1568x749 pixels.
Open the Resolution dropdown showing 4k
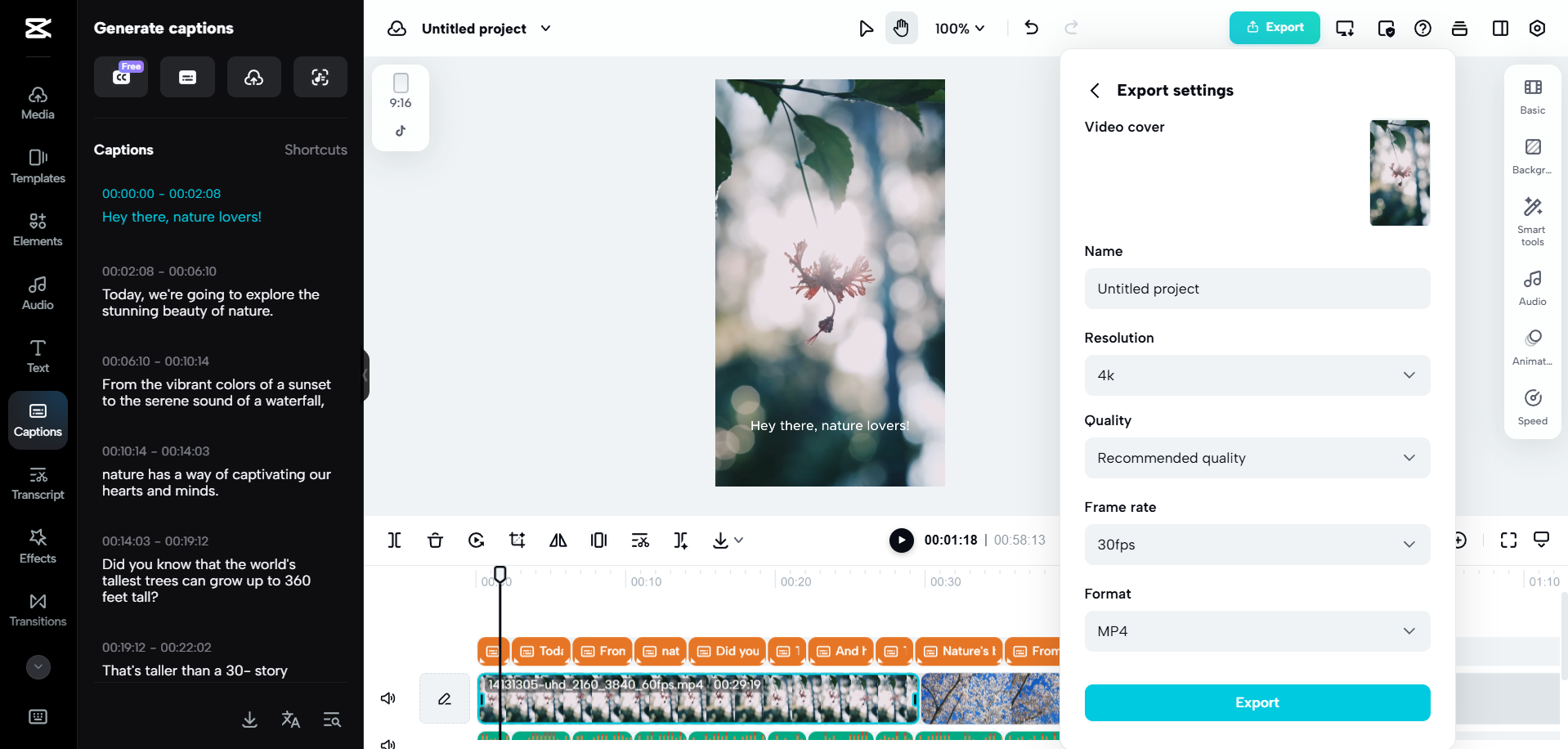click(x=1257, y=375)
